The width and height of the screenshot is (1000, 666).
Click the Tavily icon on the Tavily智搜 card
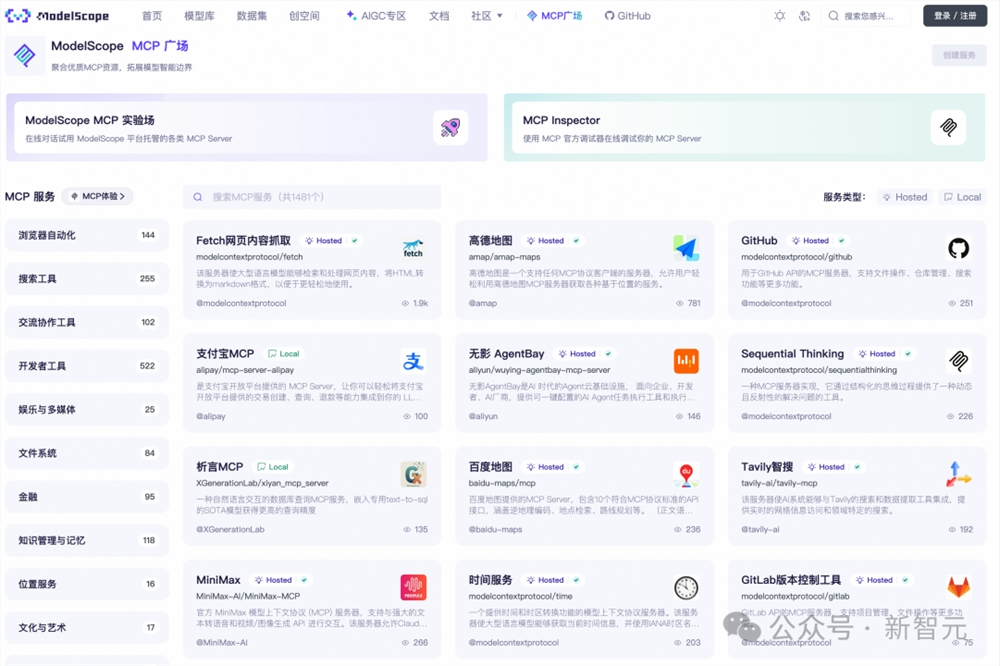coord(958,474)
